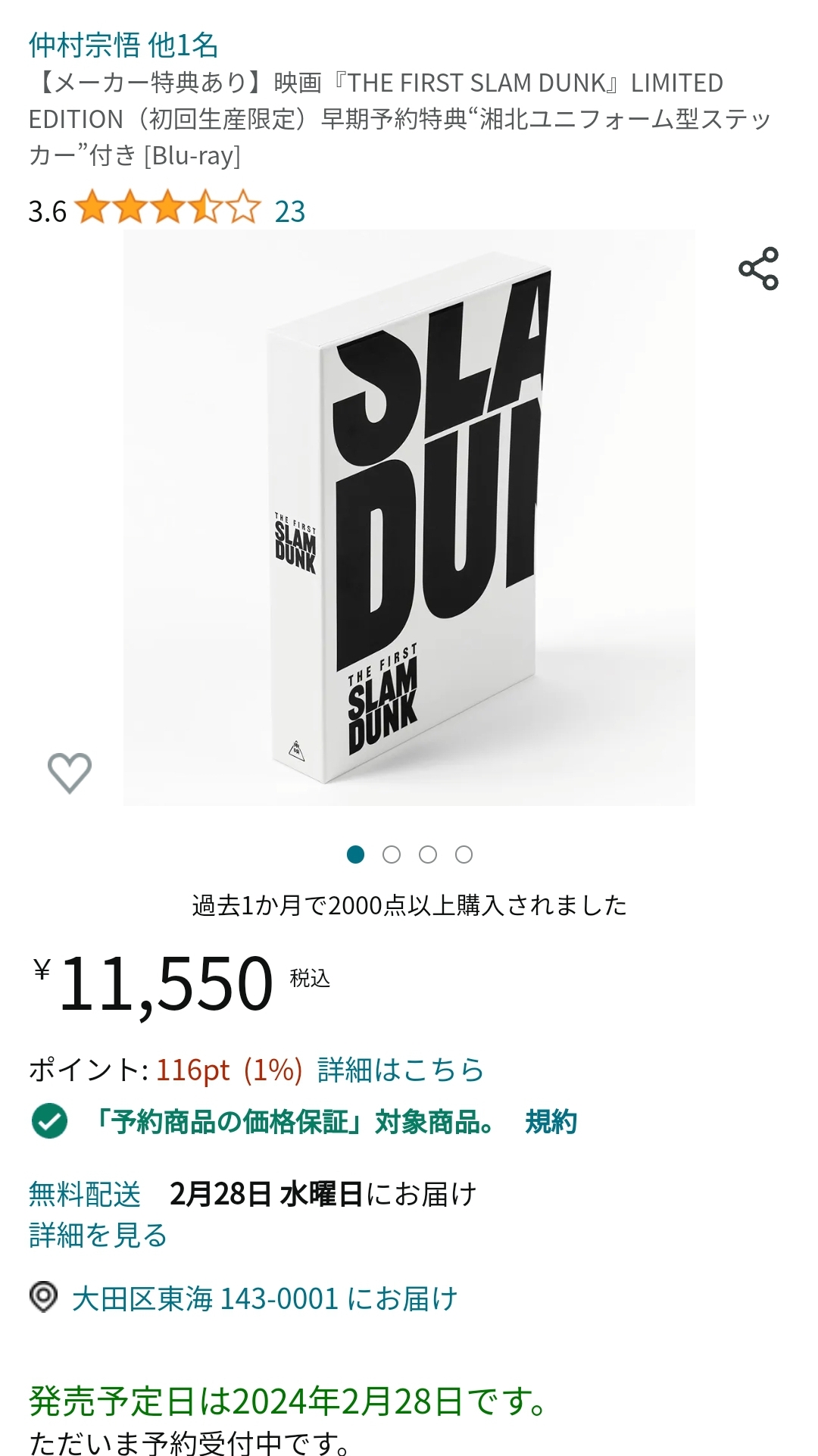The width and height of the screenshot is (818, 1456).
Task: Tap the green price guarantee checkmark icon
Action: [x=49, y=1121]
